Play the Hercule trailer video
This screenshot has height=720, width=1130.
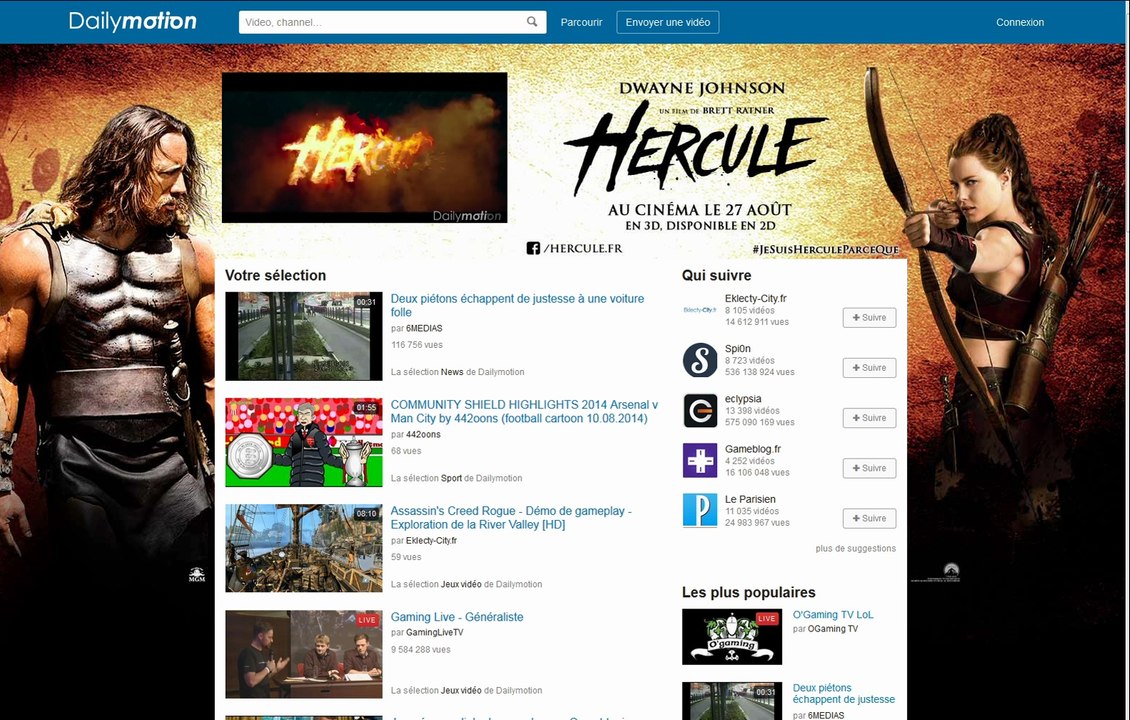pos(364,148)
